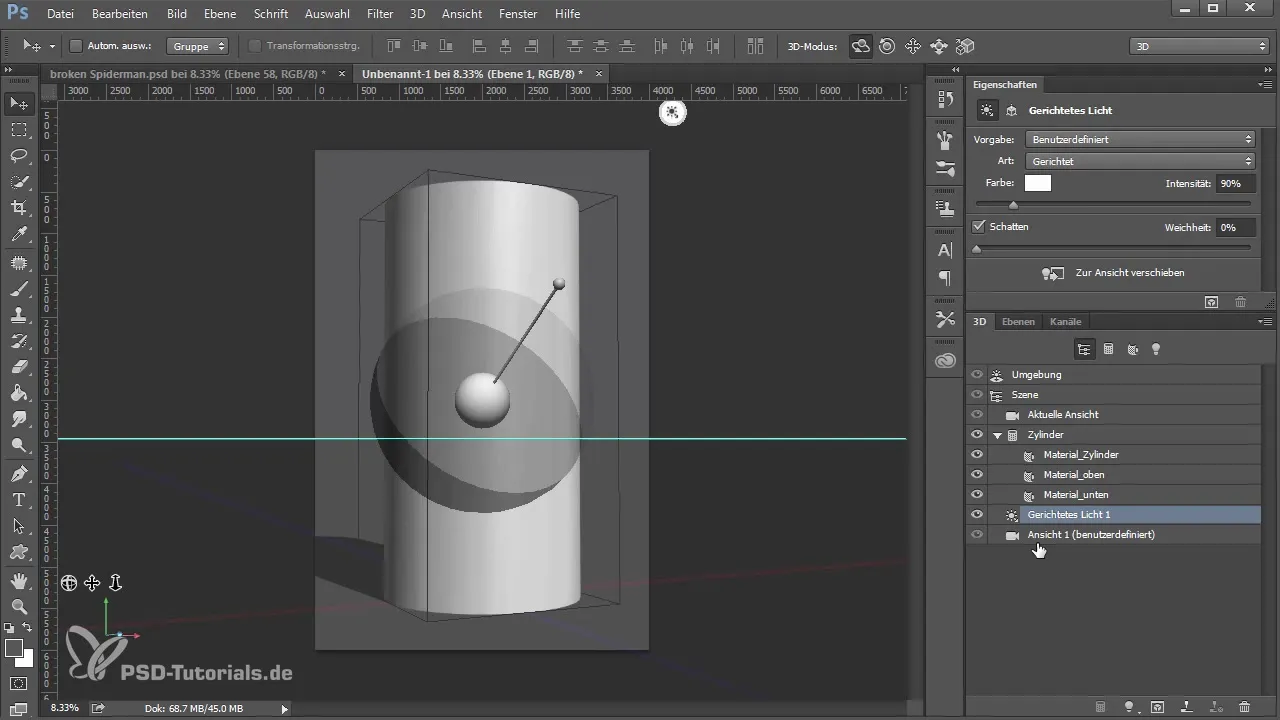Select the Rectangular Marquee tool
Screen dimensions: 1280x720
19,130
